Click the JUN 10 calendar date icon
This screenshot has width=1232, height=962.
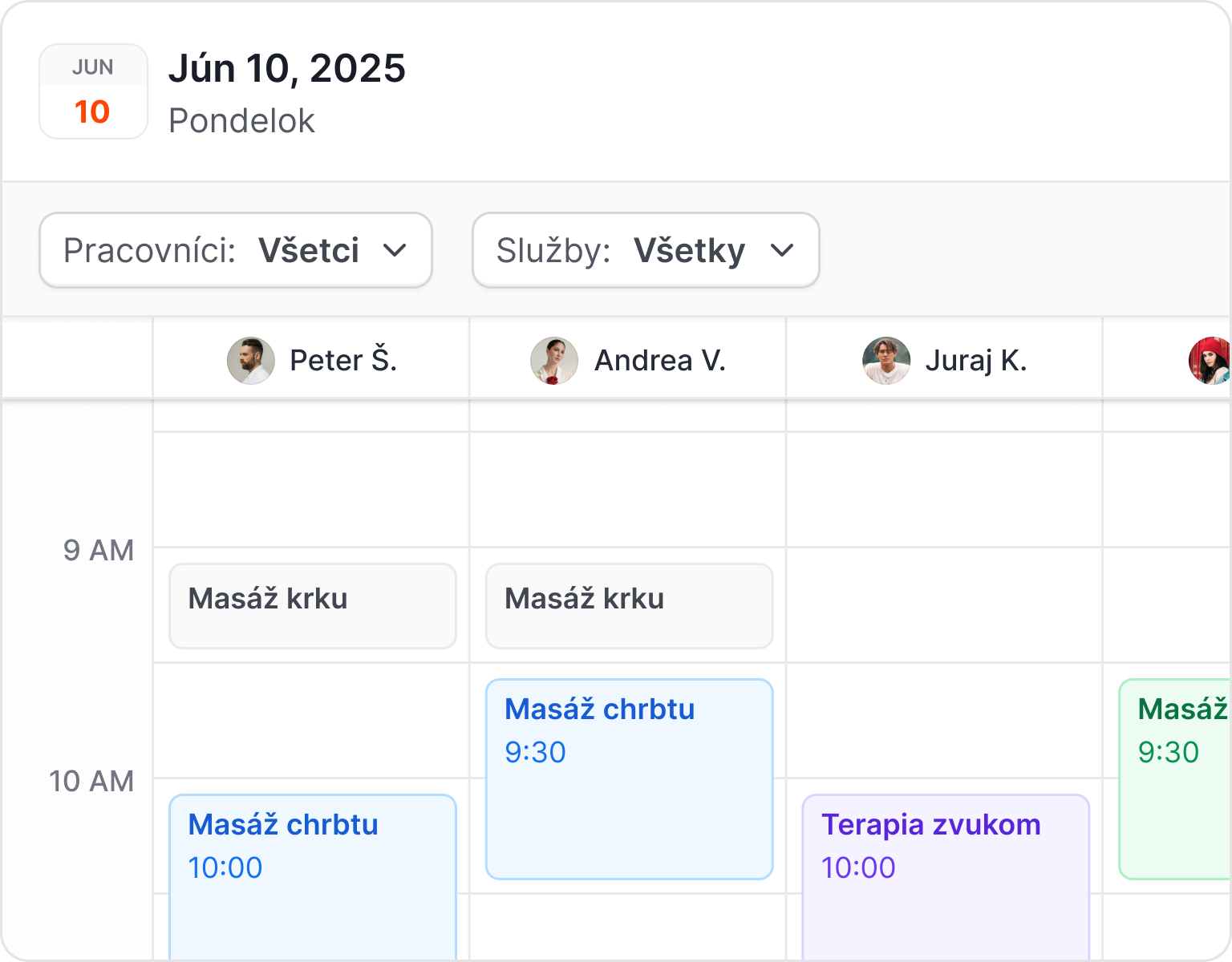(x=93, y=91)
